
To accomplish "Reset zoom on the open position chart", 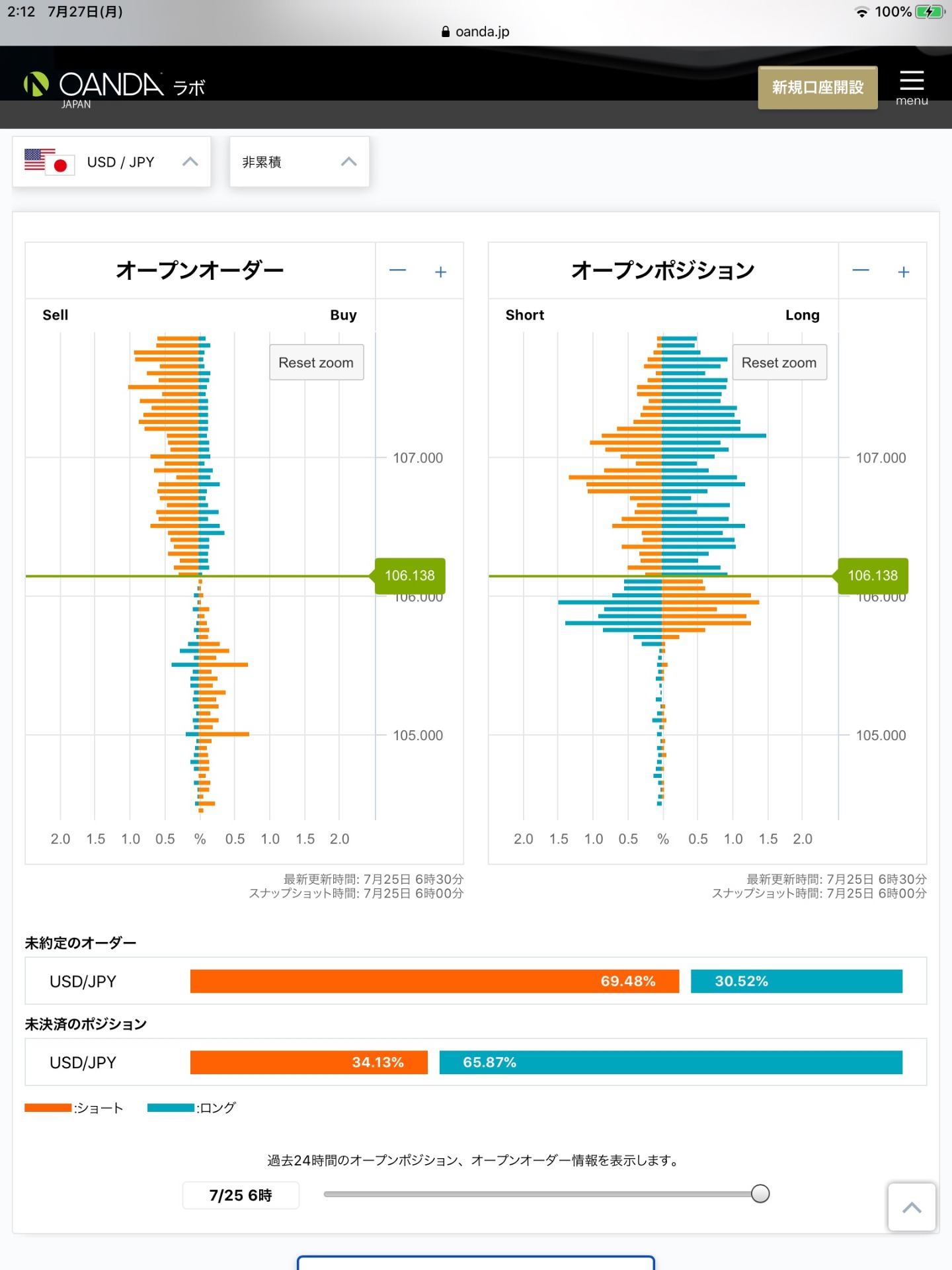I will [779, 362].
